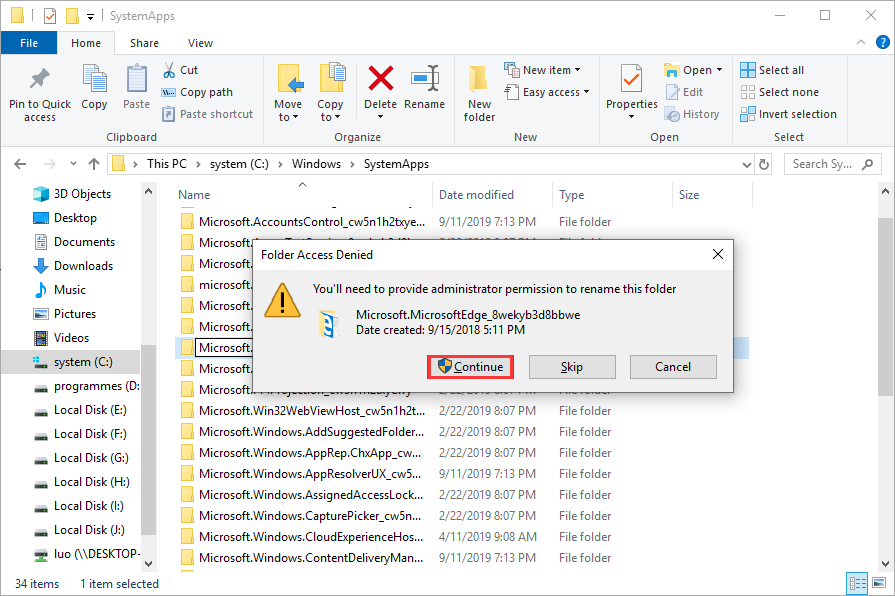Viewport: 895px width, 596px height.
Task: Click system (C:) in the address path
Action: click(239, 164)
